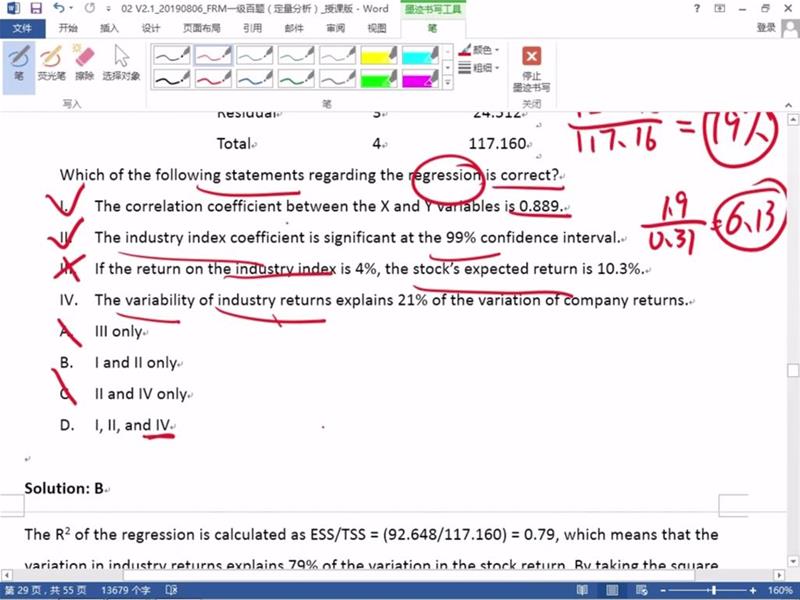This screenshot has width=800, height=600.
Task: Open ribbon display options icon
Action: [719, 8]
